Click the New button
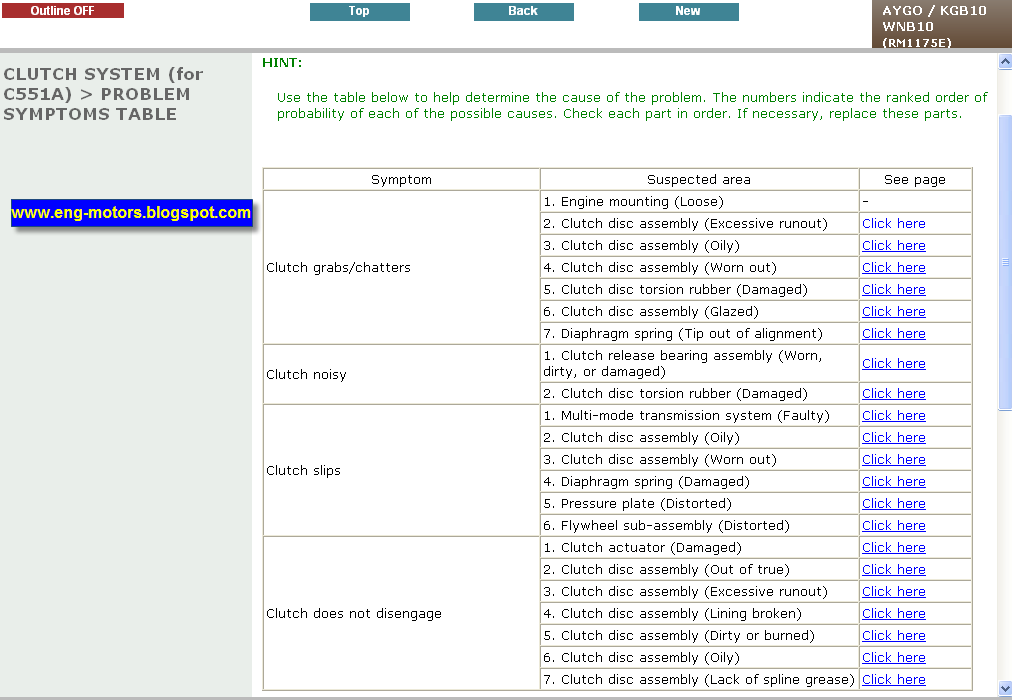The image size is (1012, 700). click(689, 11)
